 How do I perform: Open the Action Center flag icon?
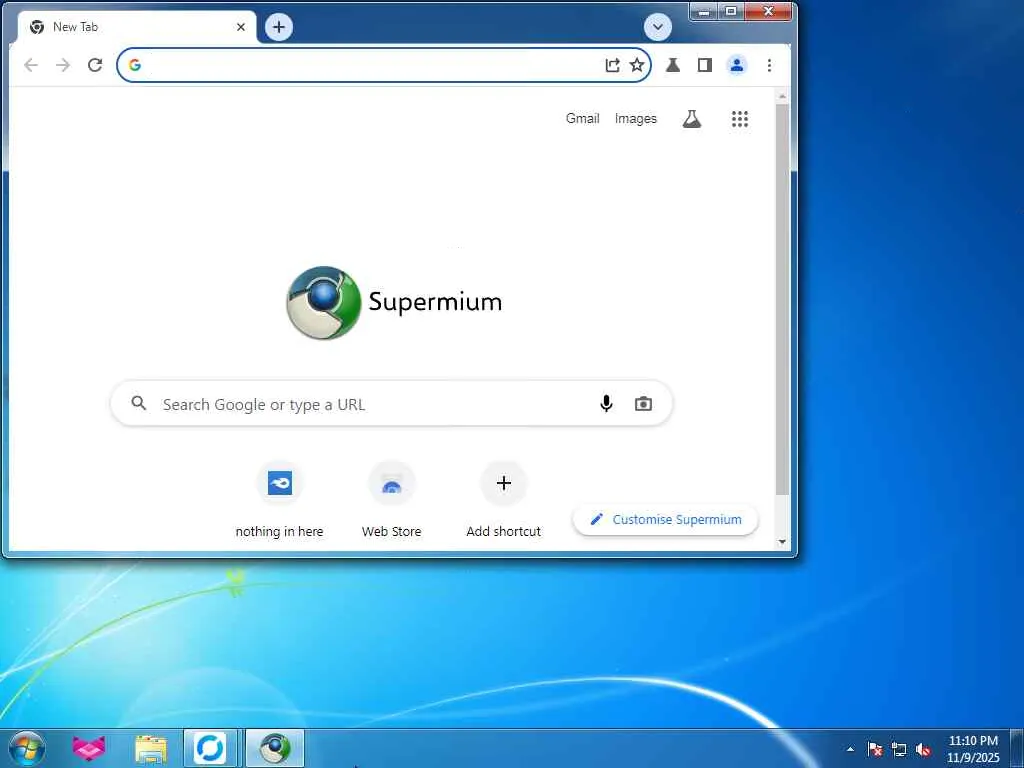pos(875,749)
